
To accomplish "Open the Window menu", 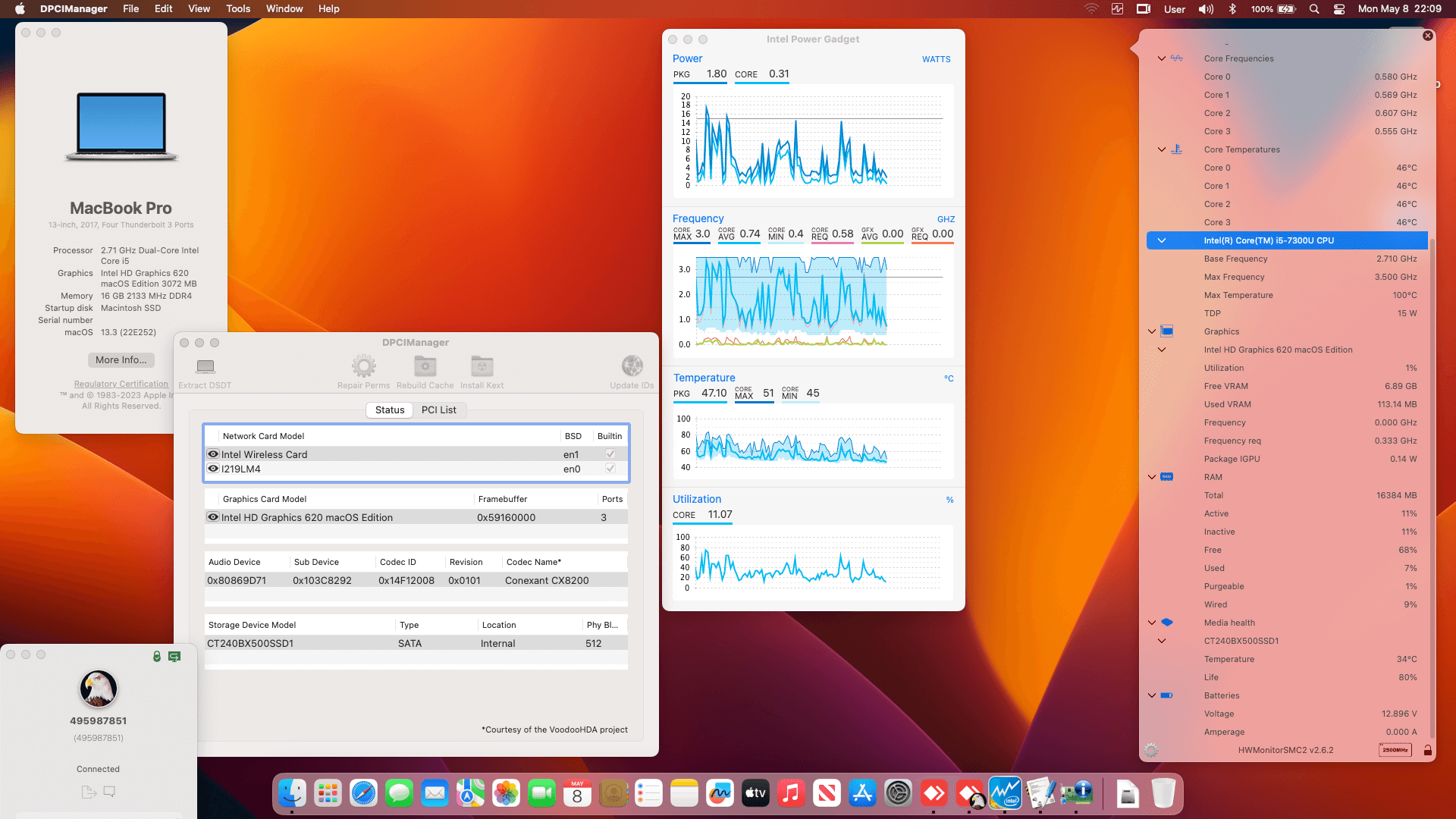I will pos(284,9).
